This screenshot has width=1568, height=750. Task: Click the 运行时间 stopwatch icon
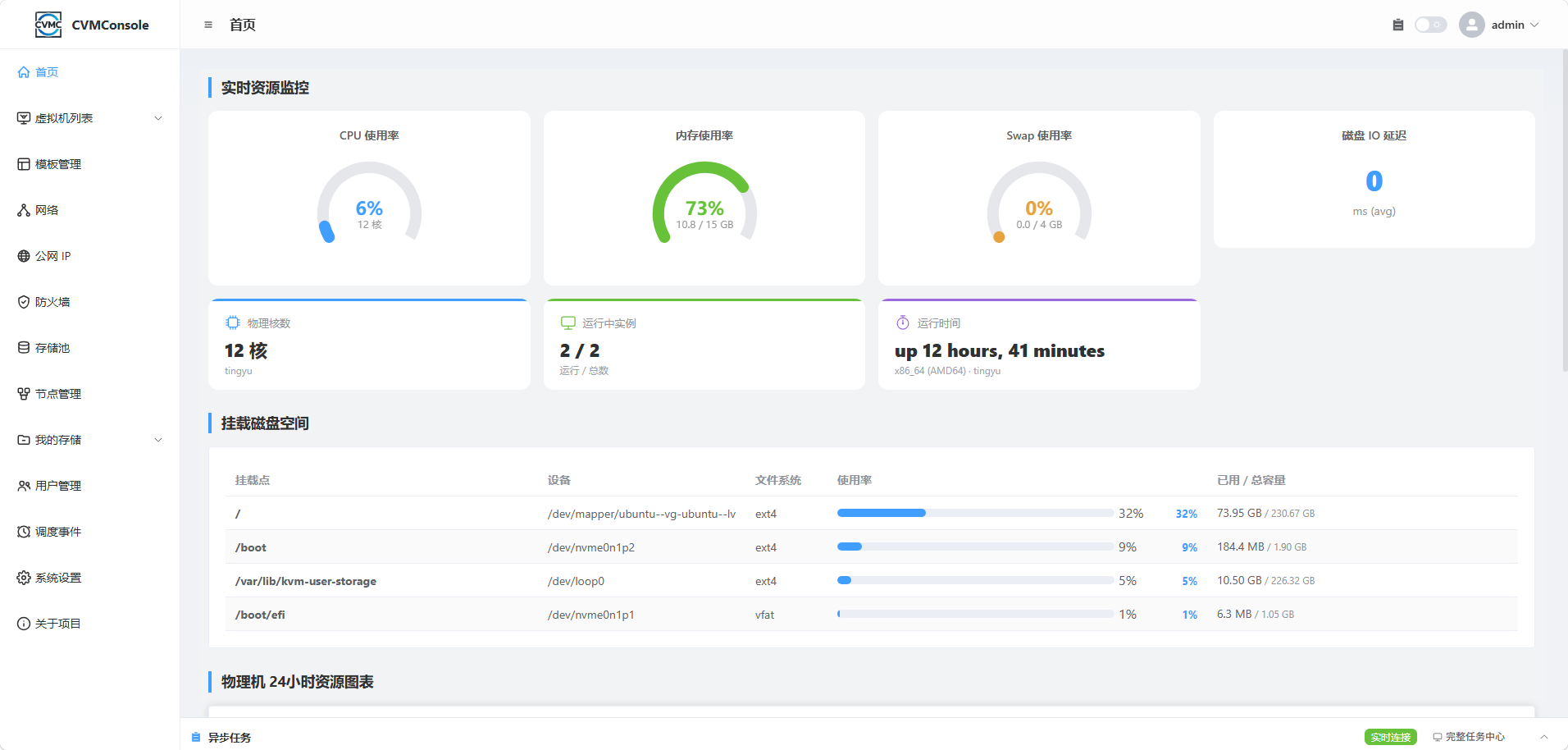coord(903,322)
